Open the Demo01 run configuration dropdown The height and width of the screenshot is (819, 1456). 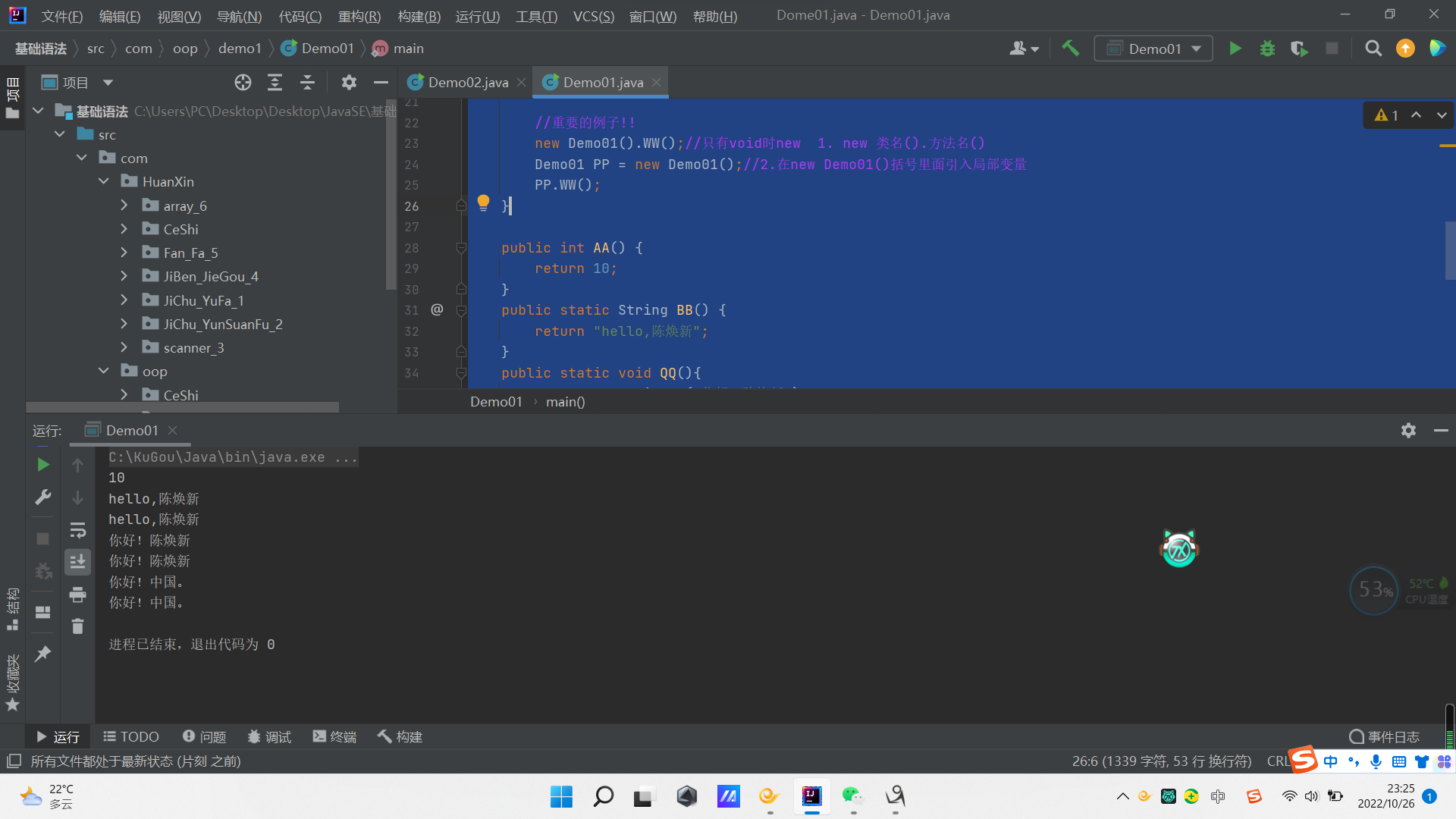pyautogui.click(x=1153, y=49)
